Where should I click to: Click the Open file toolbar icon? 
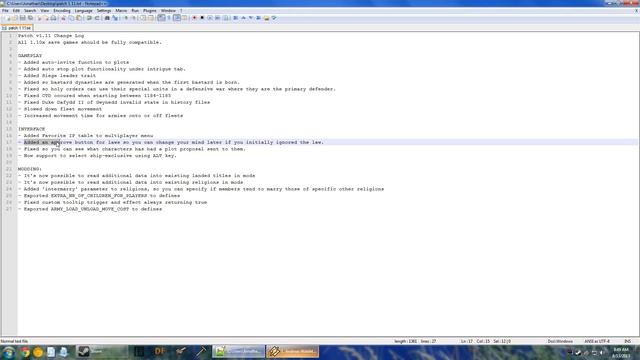15,18
